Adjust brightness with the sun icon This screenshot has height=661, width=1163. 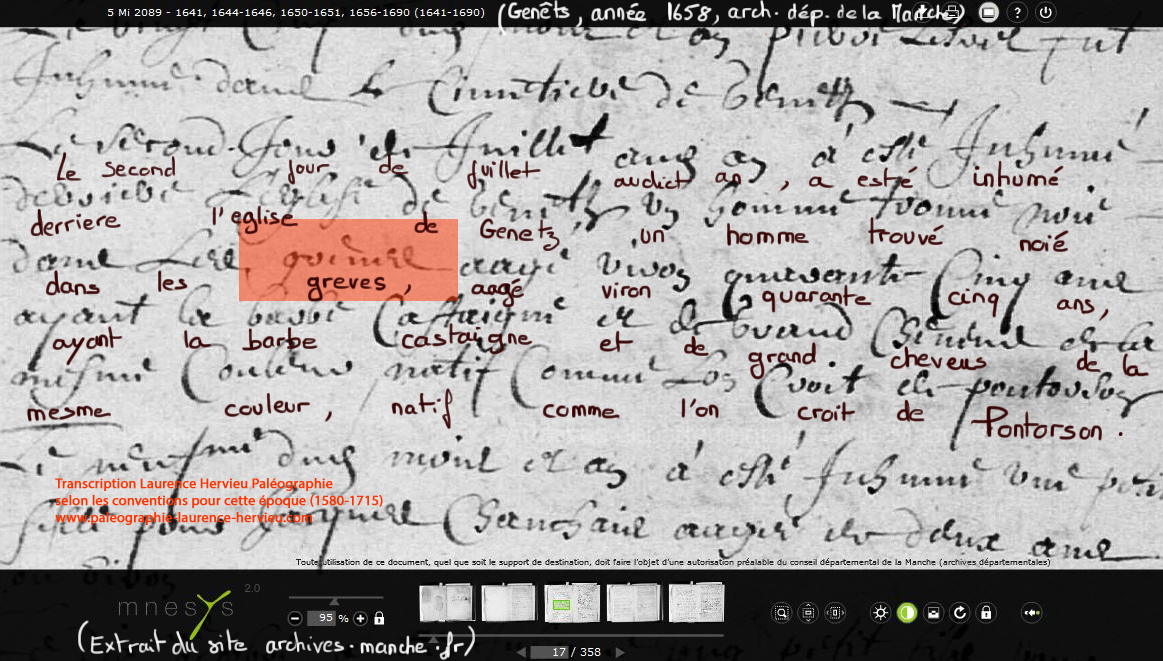point(880,613)
